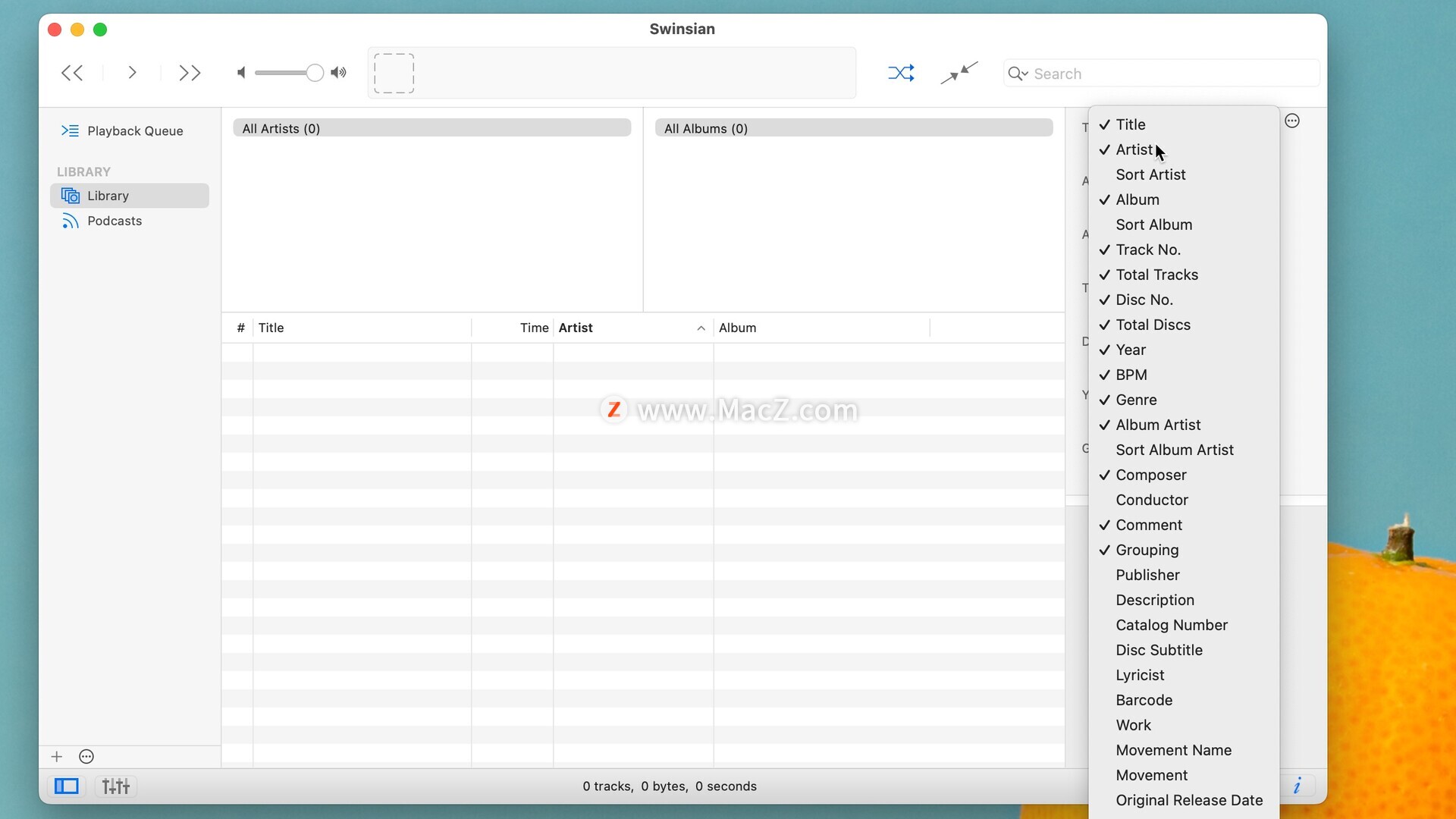Open the equalizer sliders icon
This screenshot has width=1456, height=819.
point(116,786)
